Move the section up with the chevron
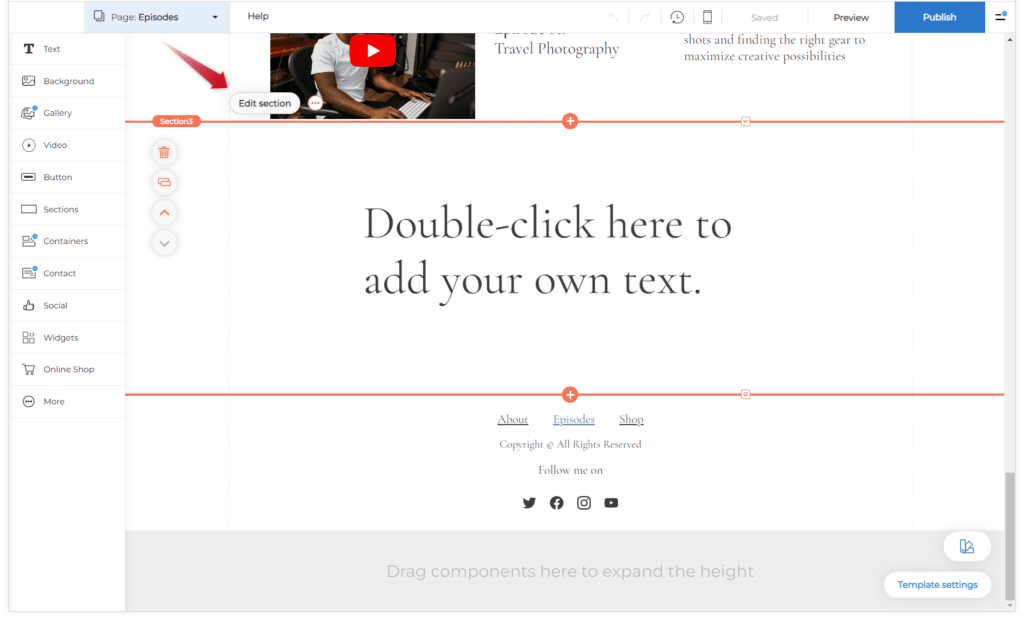Viewport: 1024px width, 620px height. [x=165, y=212]
